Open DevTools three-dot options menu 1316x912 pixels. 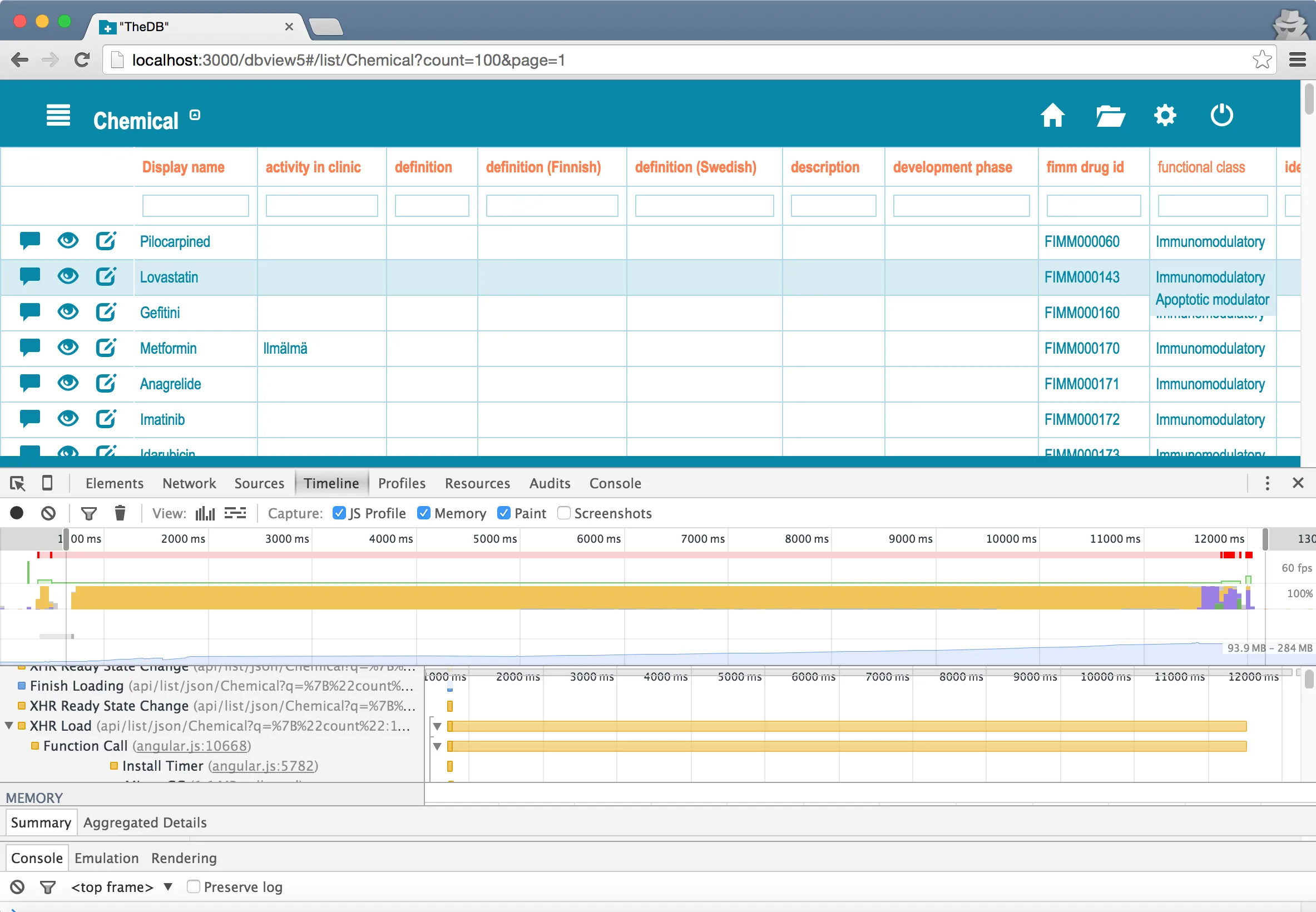click(x=1267, y=483)
